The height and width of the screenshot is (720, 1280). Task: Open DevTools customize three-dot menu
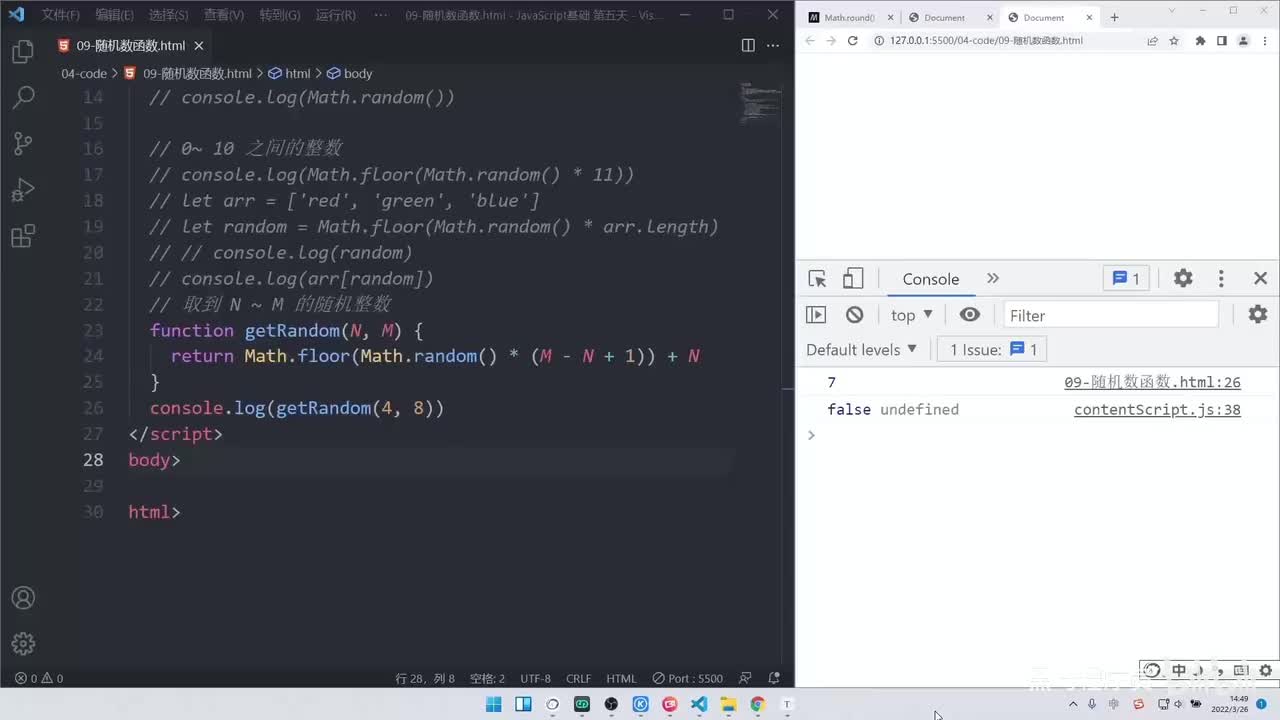click(1221, 279)
